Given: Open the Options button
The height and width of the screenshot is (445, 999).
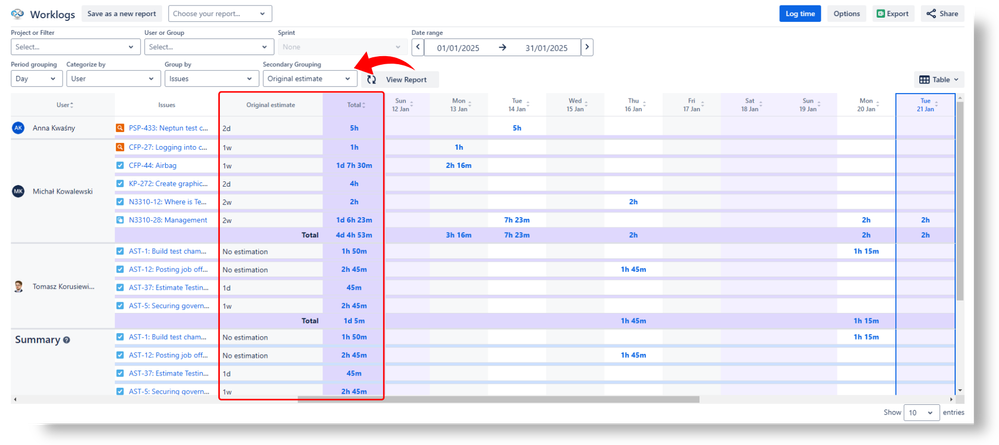Looking at the screenshot, I should 846,13.
